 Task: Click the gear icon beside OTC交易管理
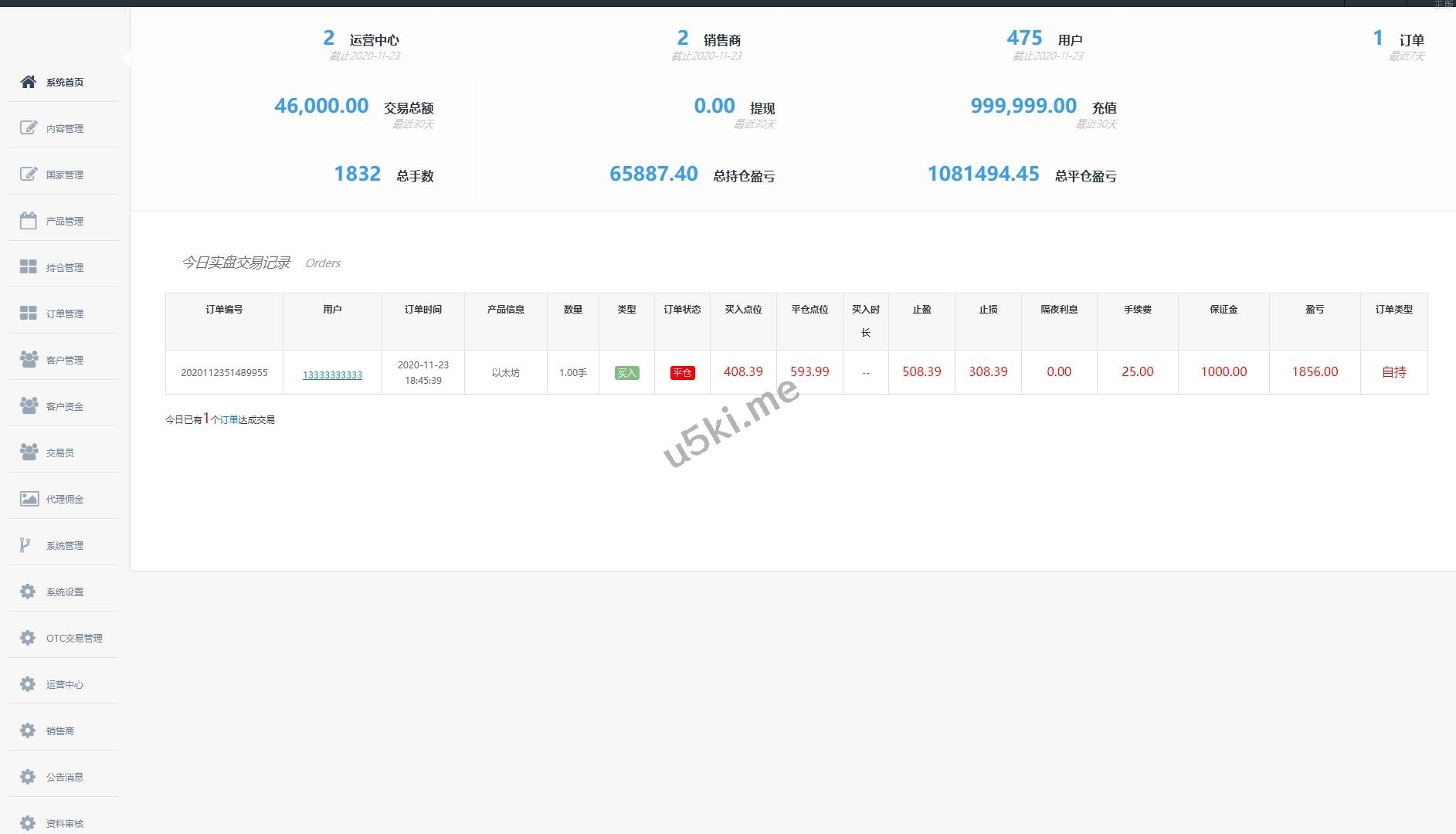(x=29, y=638)
